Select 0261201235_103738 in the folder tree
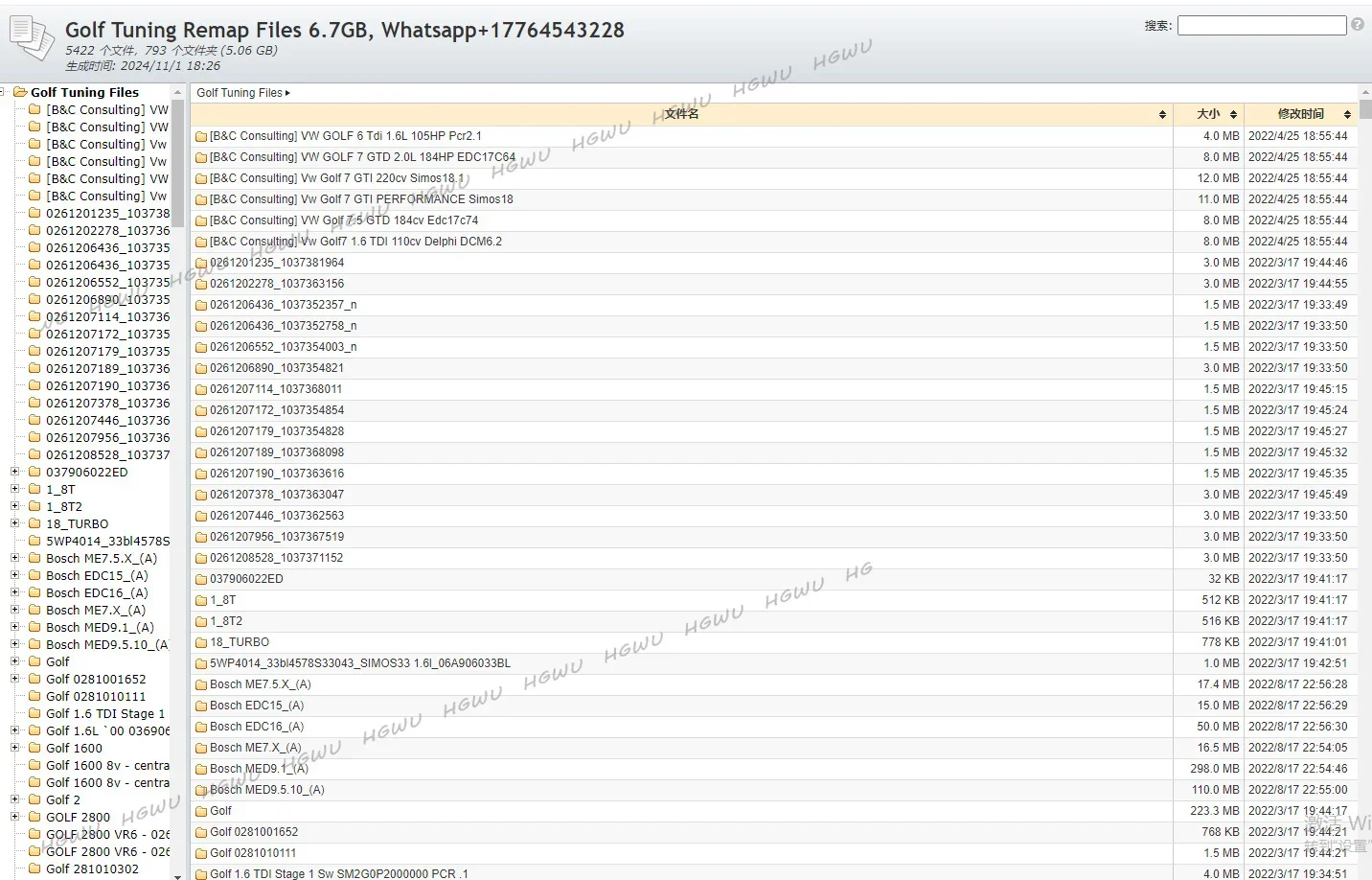Image resolution: width=1372 pixels, height=880 pixels. pos(107,213)
